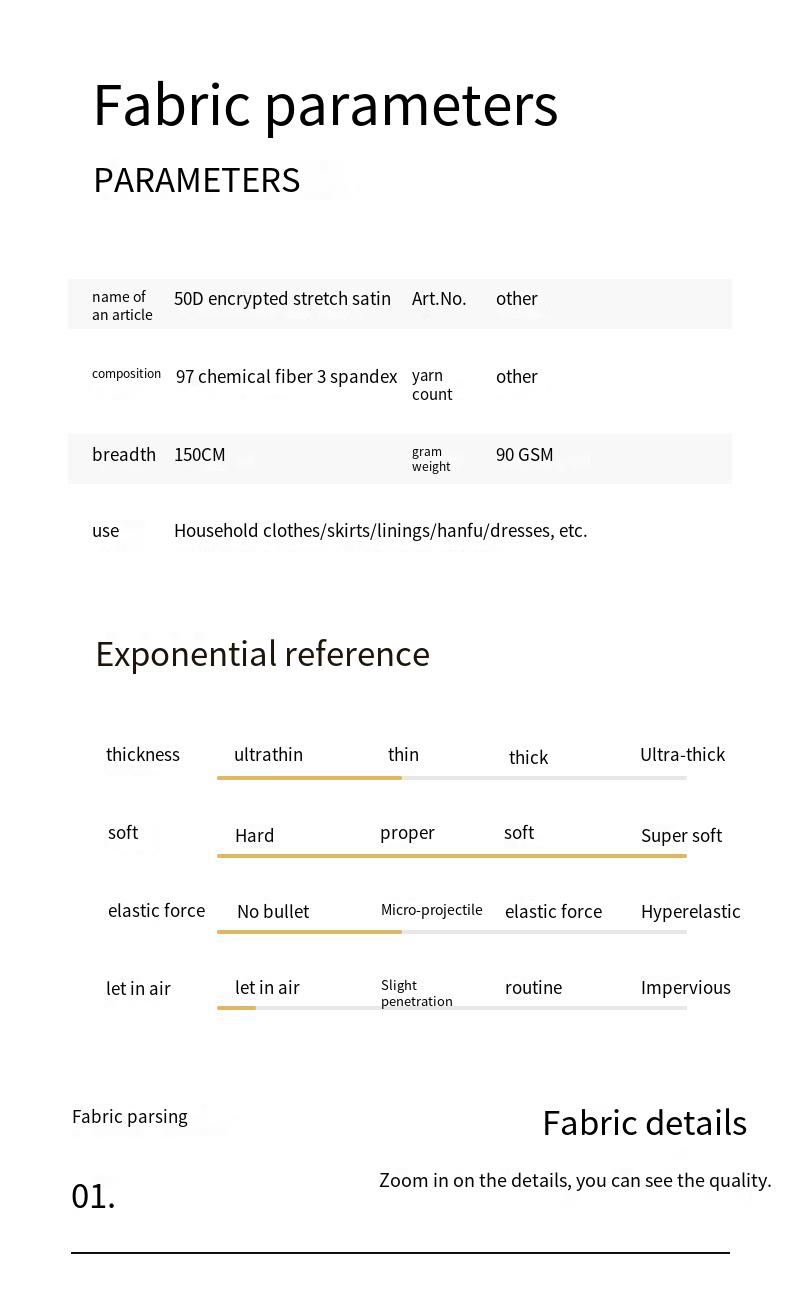The image size is (800, 1296).
Task: Click the thickness rating bar
Action: coord(451,777)
